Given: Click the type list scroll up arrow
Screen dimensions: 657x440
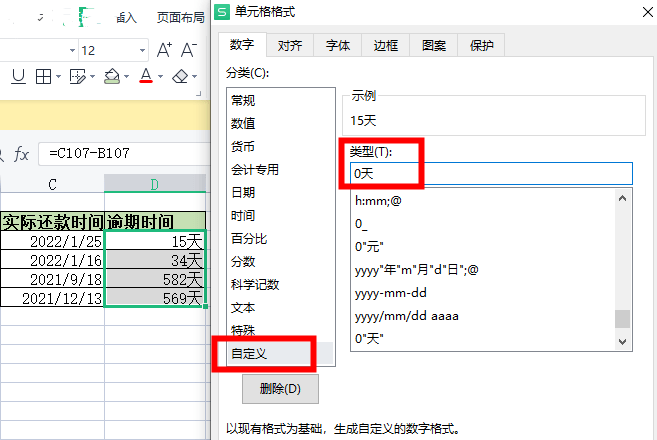Looking at the screenshot, I should (x=623, y=198).
